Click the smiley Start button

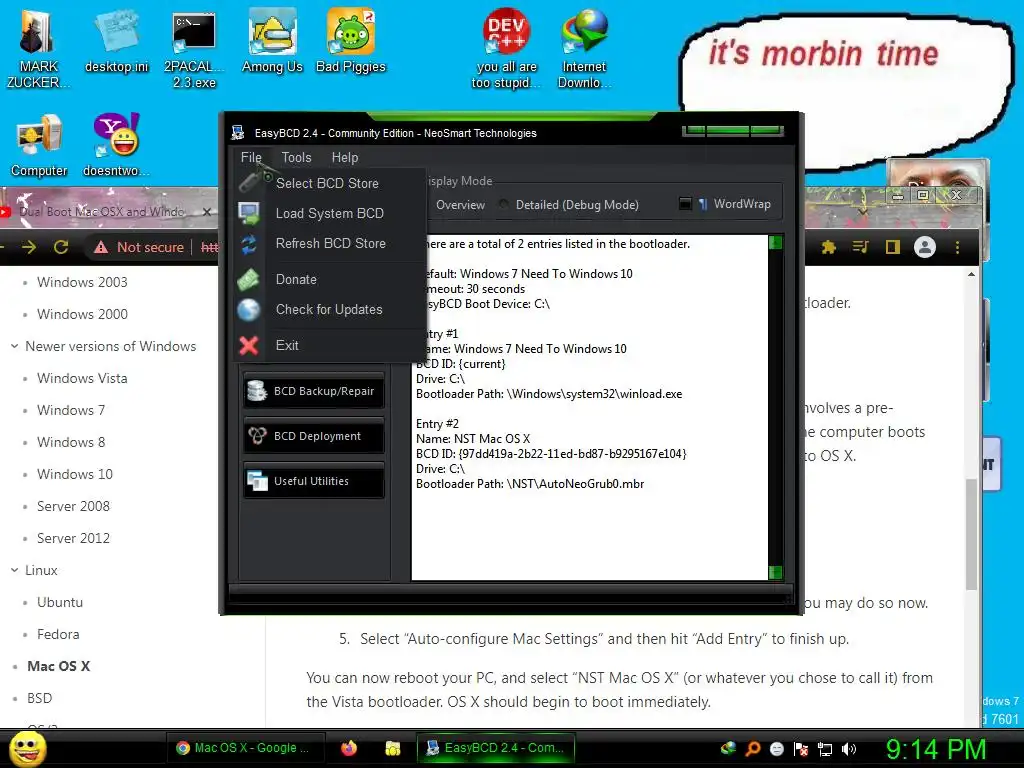click(27, 748)
